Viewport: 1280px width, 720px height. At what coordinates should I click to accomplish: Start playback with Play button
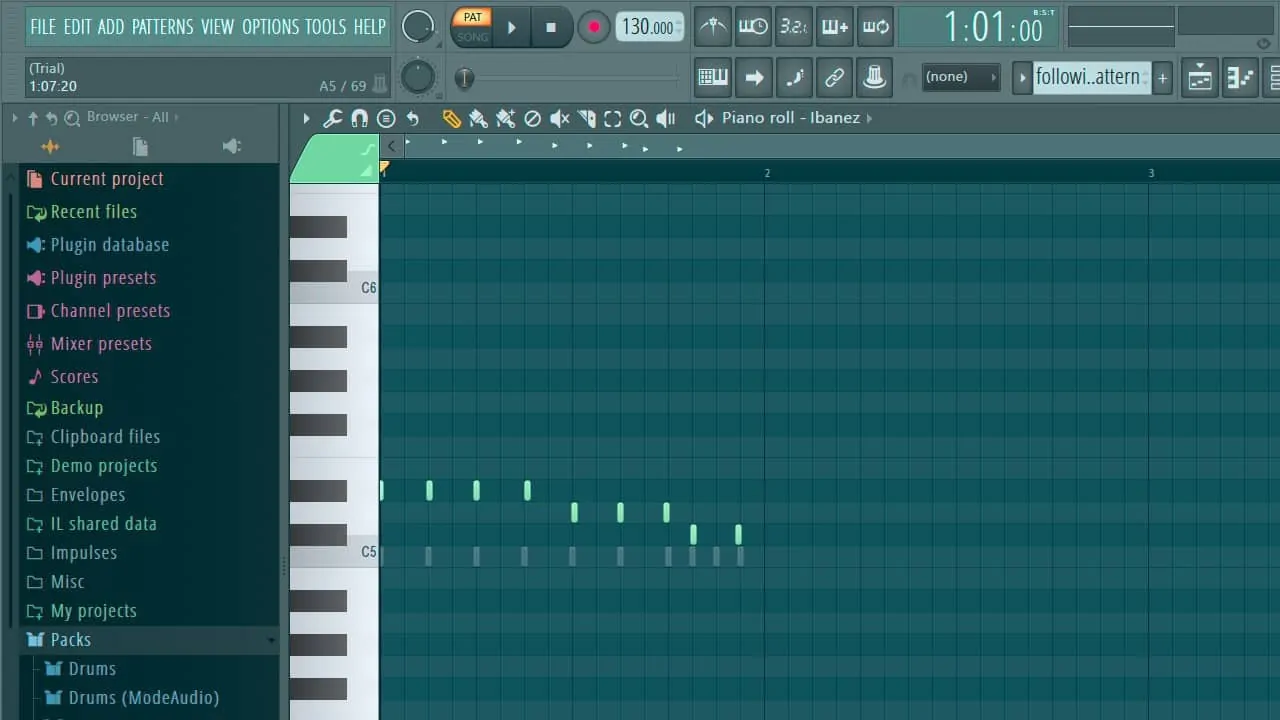[x=511, y=27]
